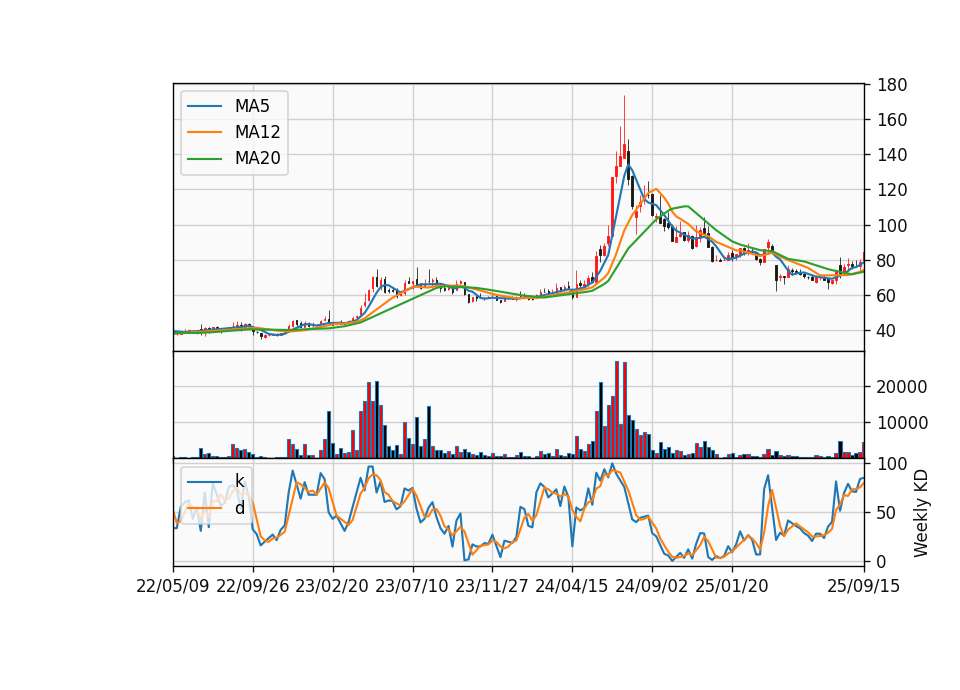Screen dimensions: 960x690
Task: Click the 24/09/02 date tick label
Action: (x=651, y=587)
